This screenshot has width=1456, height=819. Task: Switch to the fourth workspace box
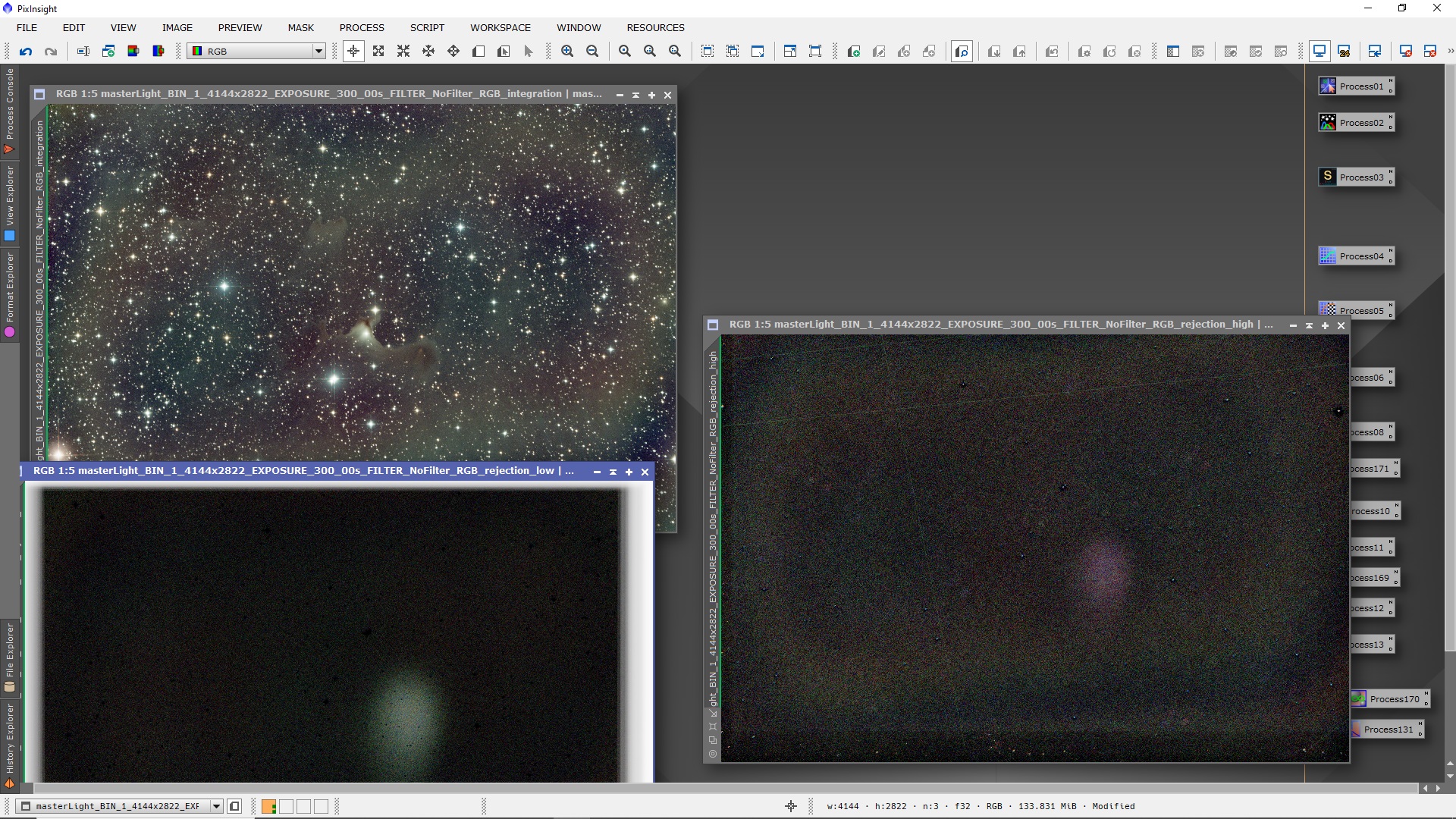(x=321, y=807)
